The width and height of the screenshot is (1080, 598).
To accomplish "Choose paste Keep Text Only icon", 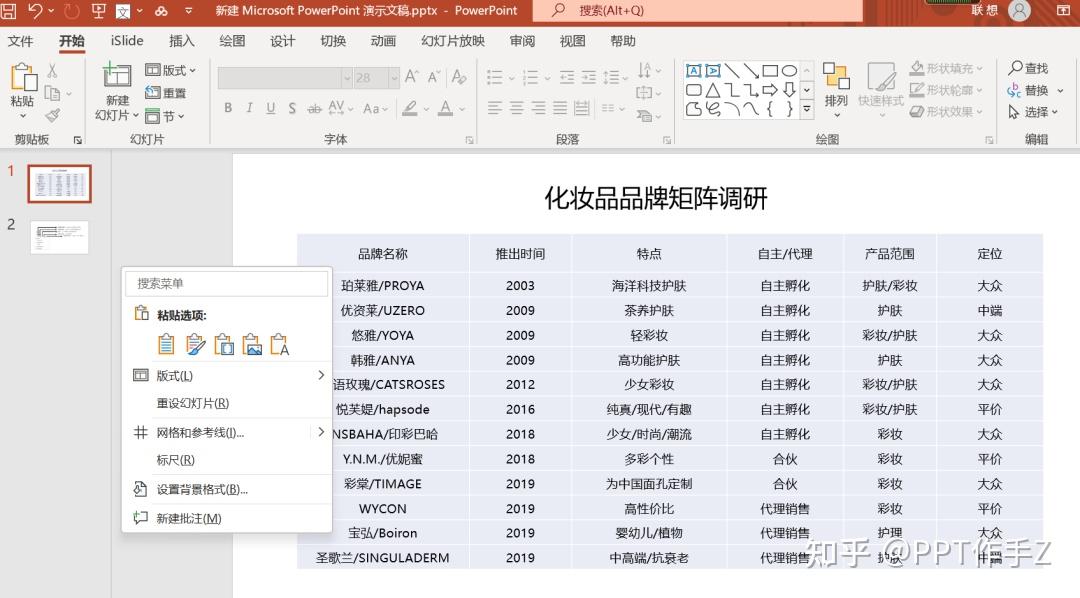I will pos(280,344).
